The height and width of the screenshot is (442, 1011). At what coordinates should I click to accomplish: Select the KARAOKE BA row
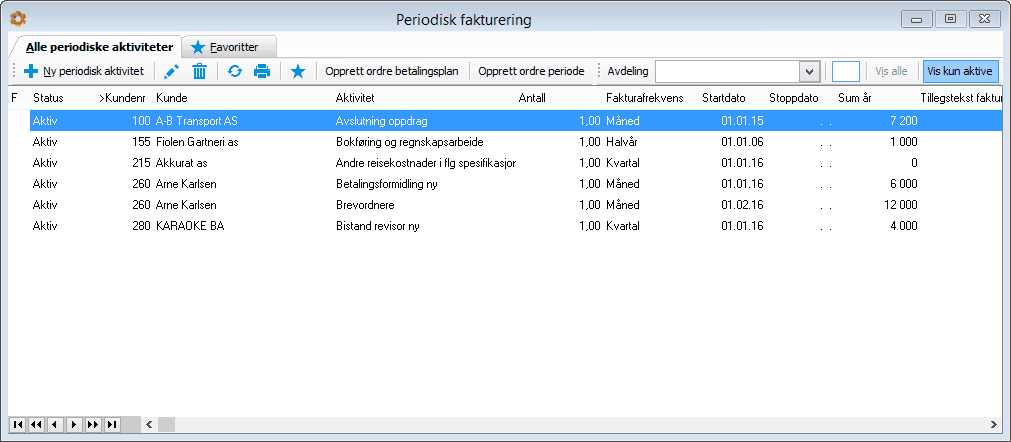click(515, 226)
